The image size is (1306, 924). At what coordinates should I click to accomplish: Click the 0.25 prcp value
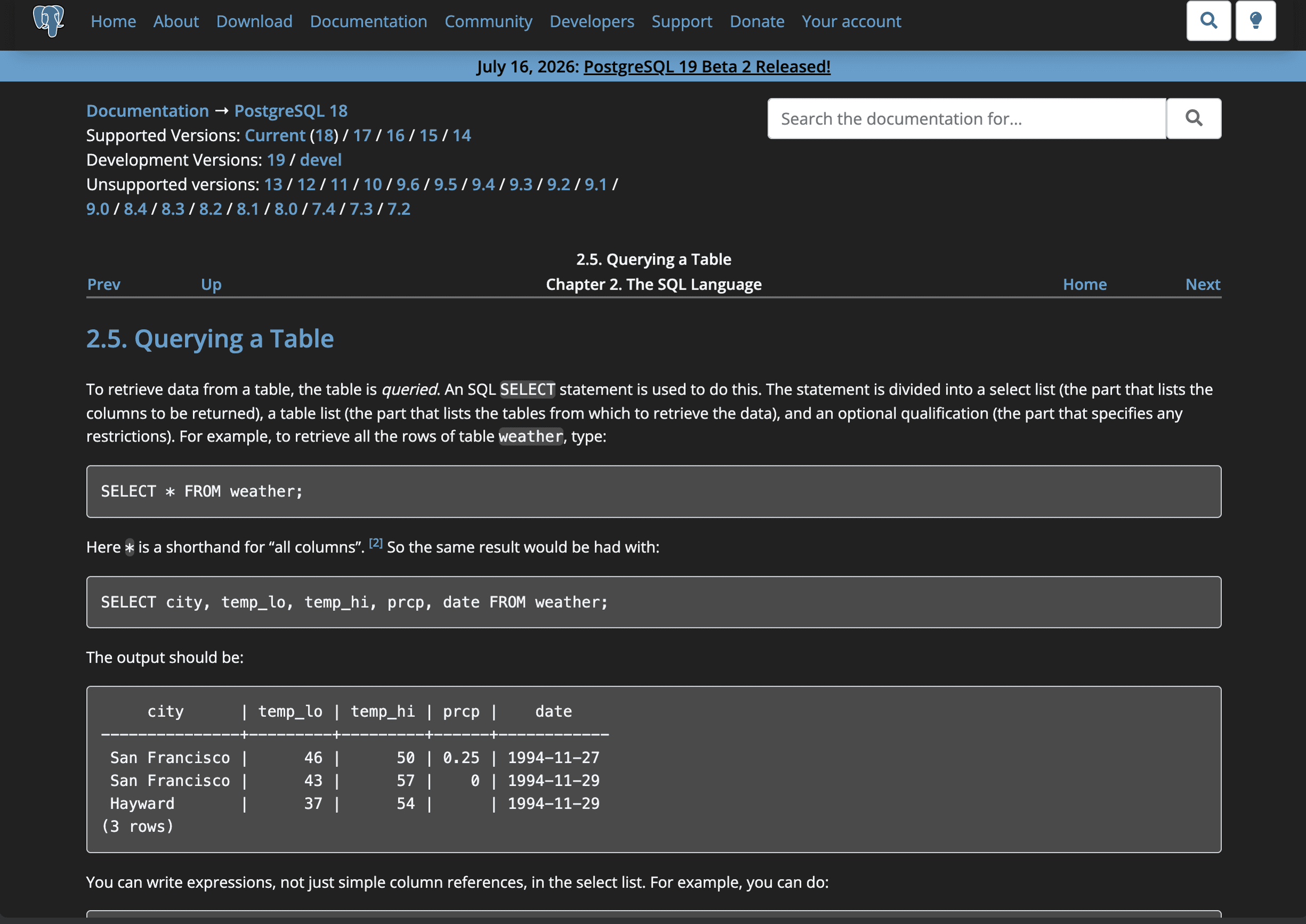461,758
